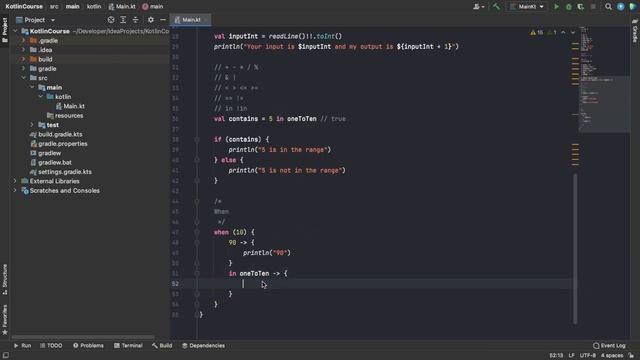This screenshot has height=360, width=640.
Task: Select the gradlew file
Action: pos(46,153)
